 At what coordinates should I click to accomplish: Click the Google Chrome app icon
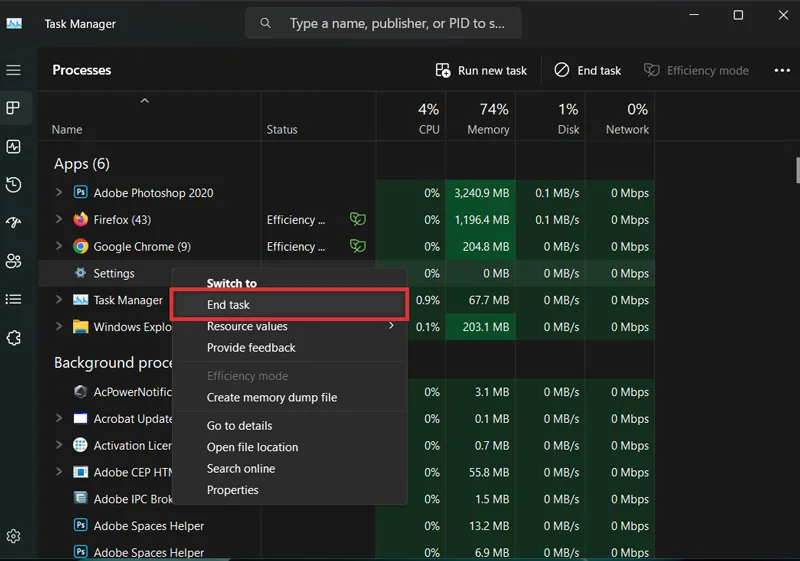[80, 246]
